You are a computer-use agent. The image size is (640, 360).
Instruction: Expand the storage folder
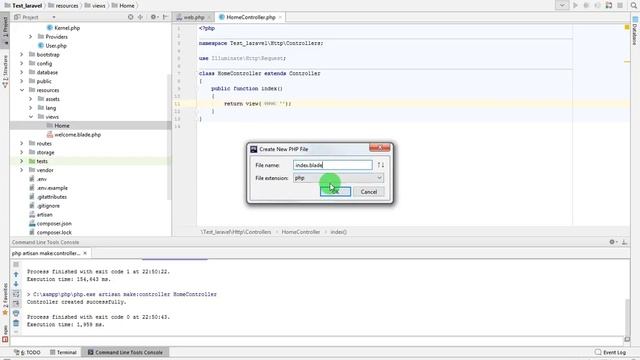click(22, 152)
